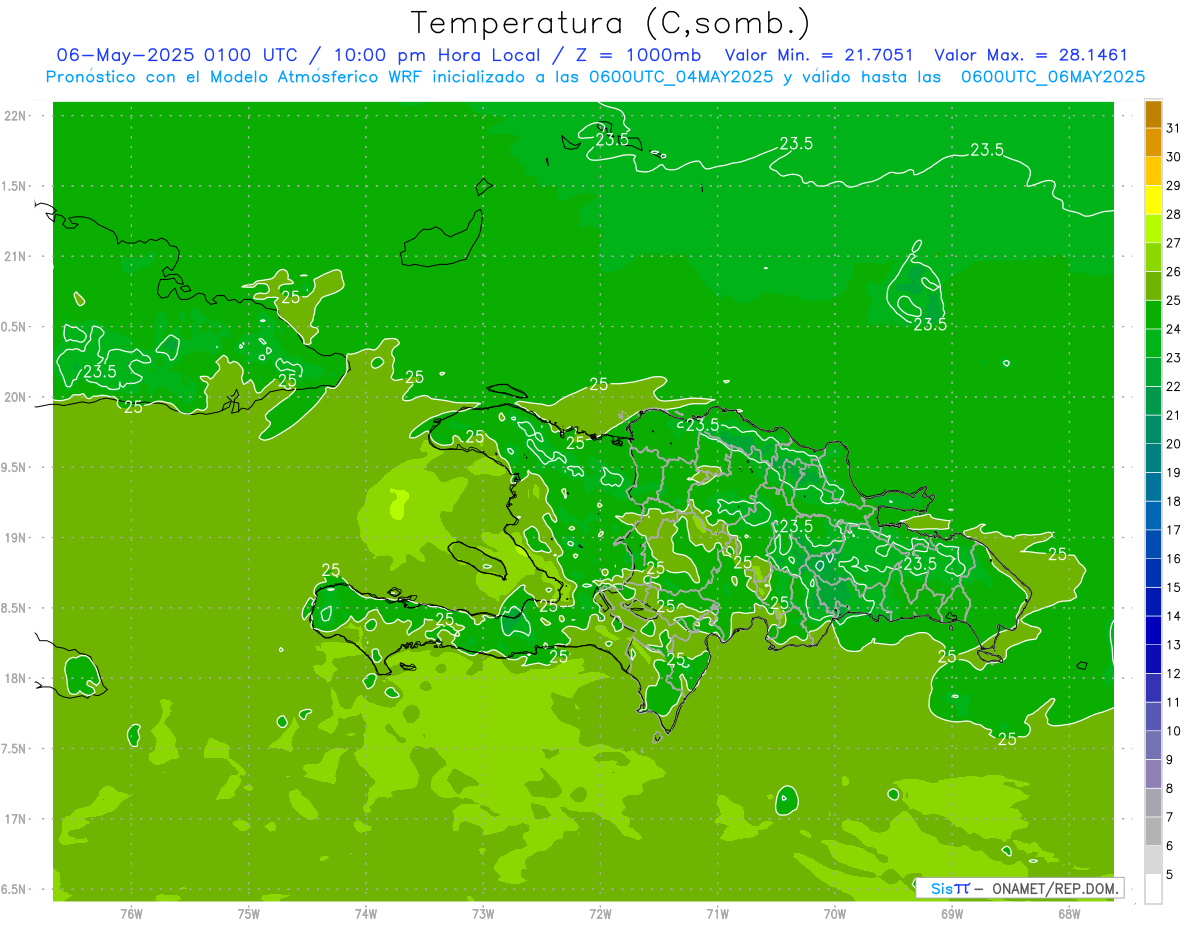Image resolution: width=1200 pixels, height=927 pixels.
Task: Pick the orange legend swatch between 30 and 31
Action: 1153,142
